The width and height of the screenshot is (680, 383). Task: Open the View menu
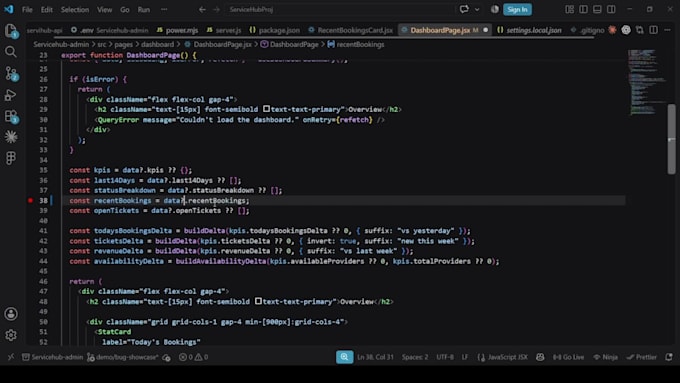click(x=104, y=9)
